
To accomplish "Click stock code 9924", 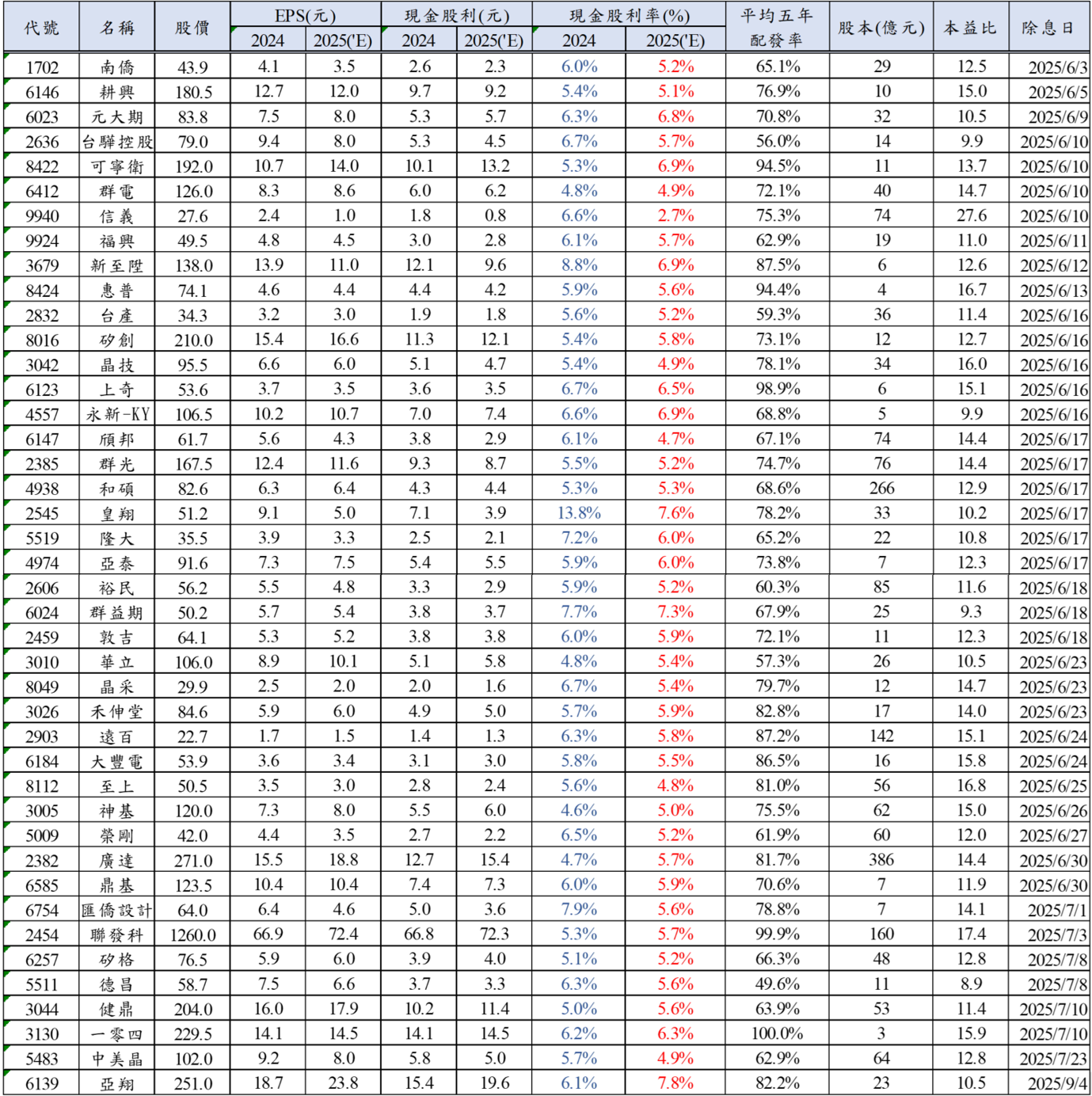I will (41, 241).
